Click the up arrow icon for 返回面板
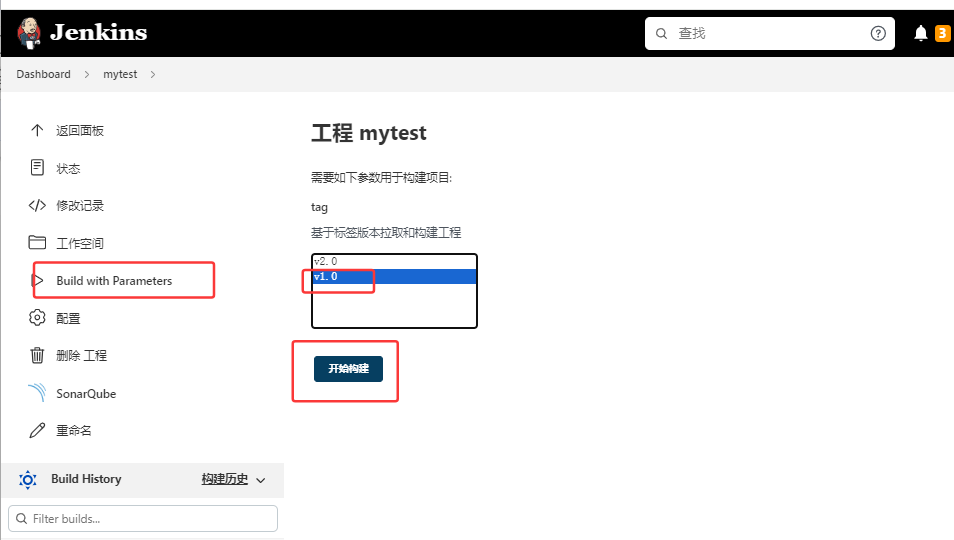Viewport: 954px width, 540px height. click(x=37, y=130)
